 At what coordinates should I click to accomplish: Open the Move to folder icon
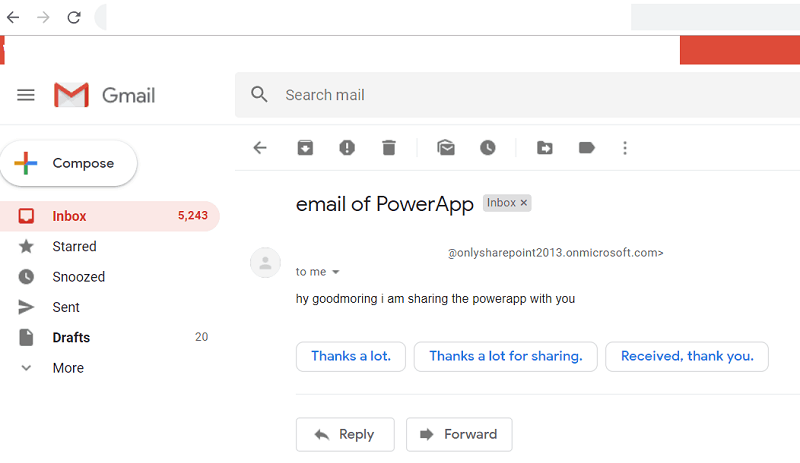click(545, 148)
